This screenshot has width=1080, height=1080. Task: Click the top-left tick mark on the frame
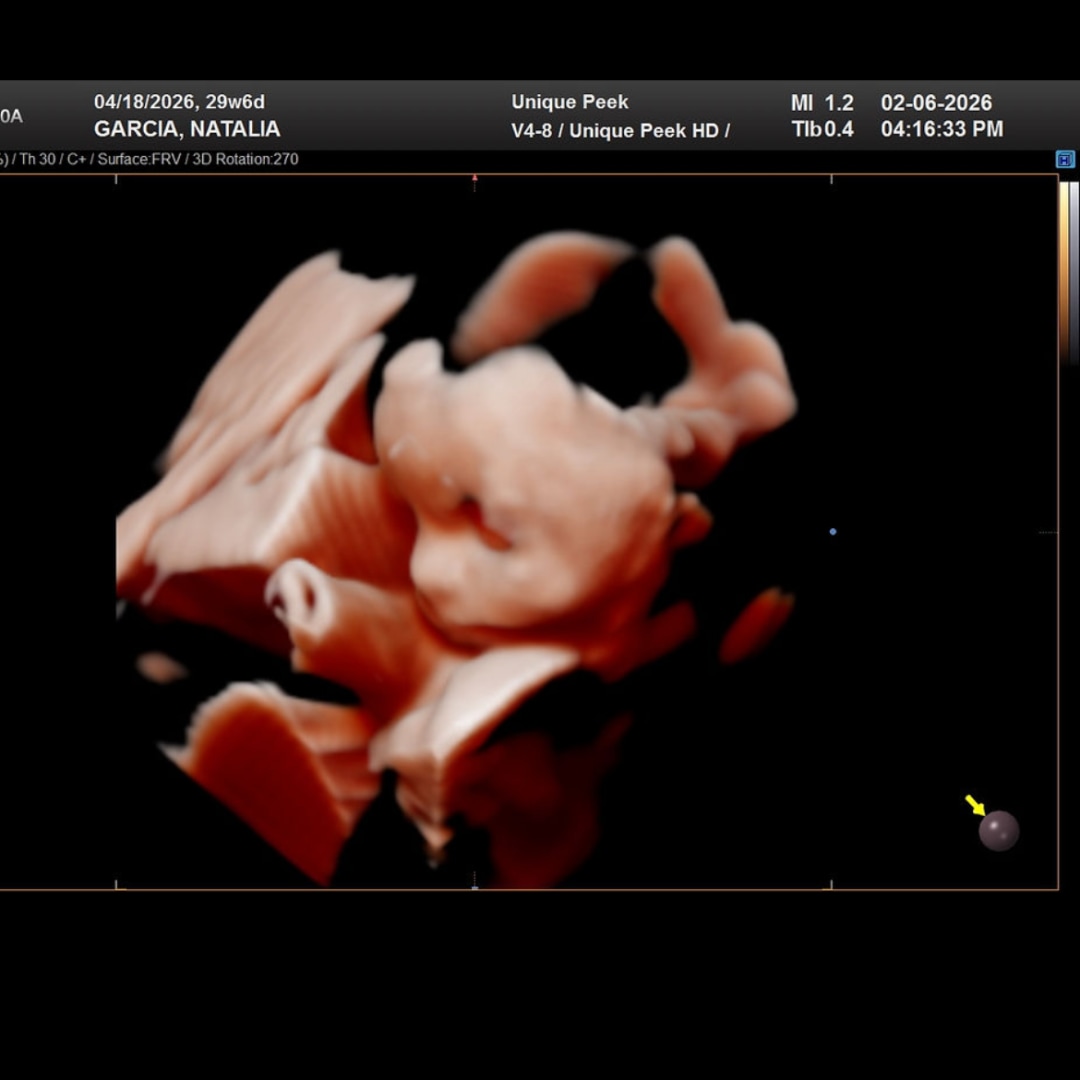pyautogui.click(x=116, y=179)
